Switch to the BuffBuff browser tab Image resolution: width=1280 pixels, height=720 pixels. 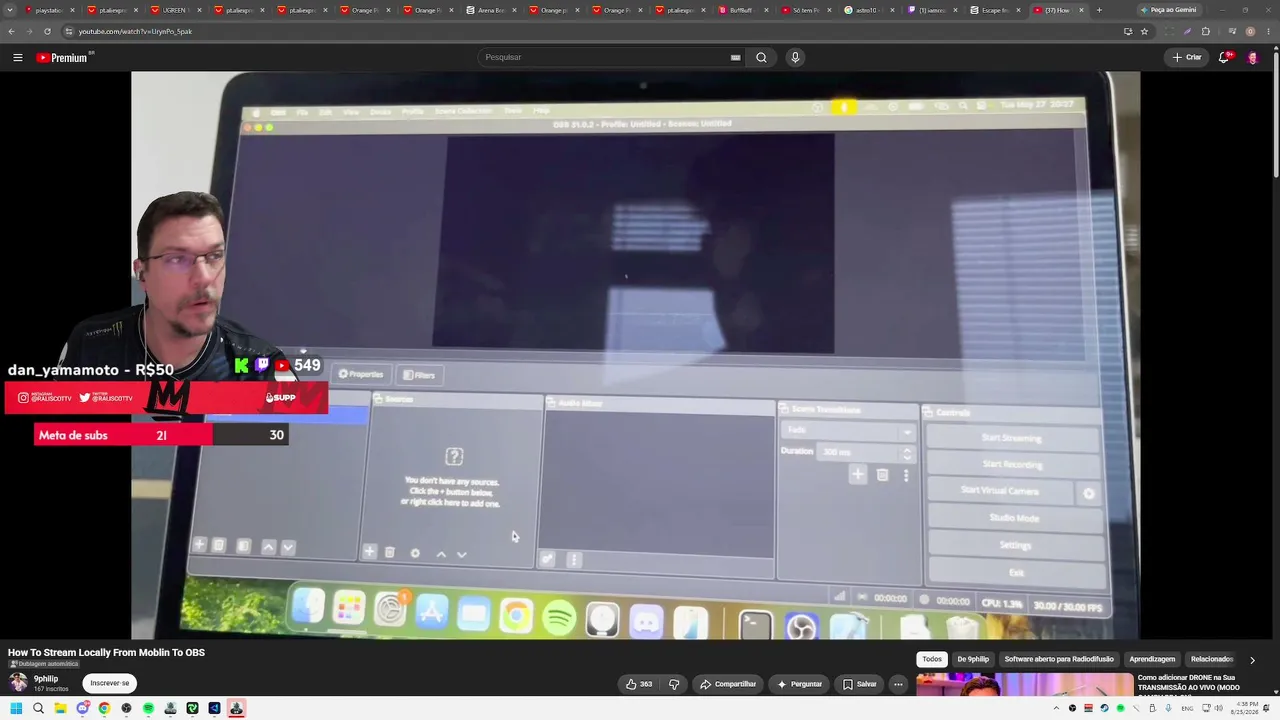(743, 10)
